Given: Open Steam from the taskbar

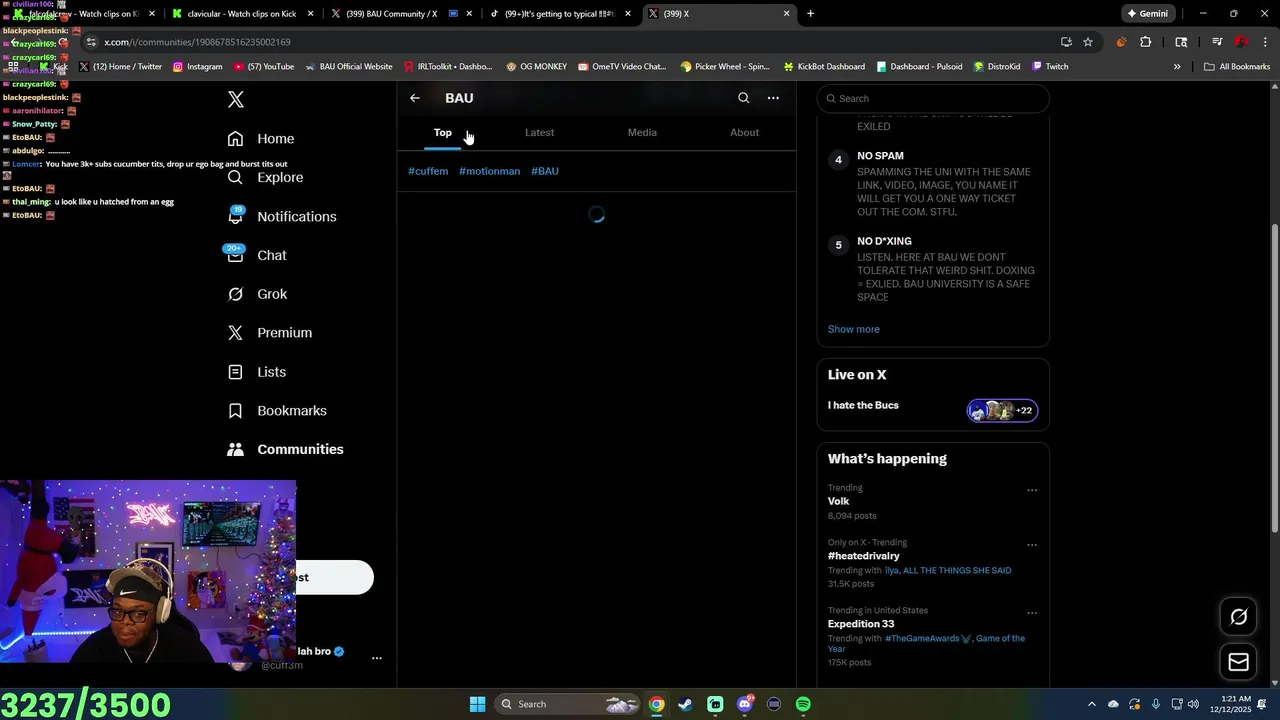Looking at the screenshot, I should tap(685, 704).
